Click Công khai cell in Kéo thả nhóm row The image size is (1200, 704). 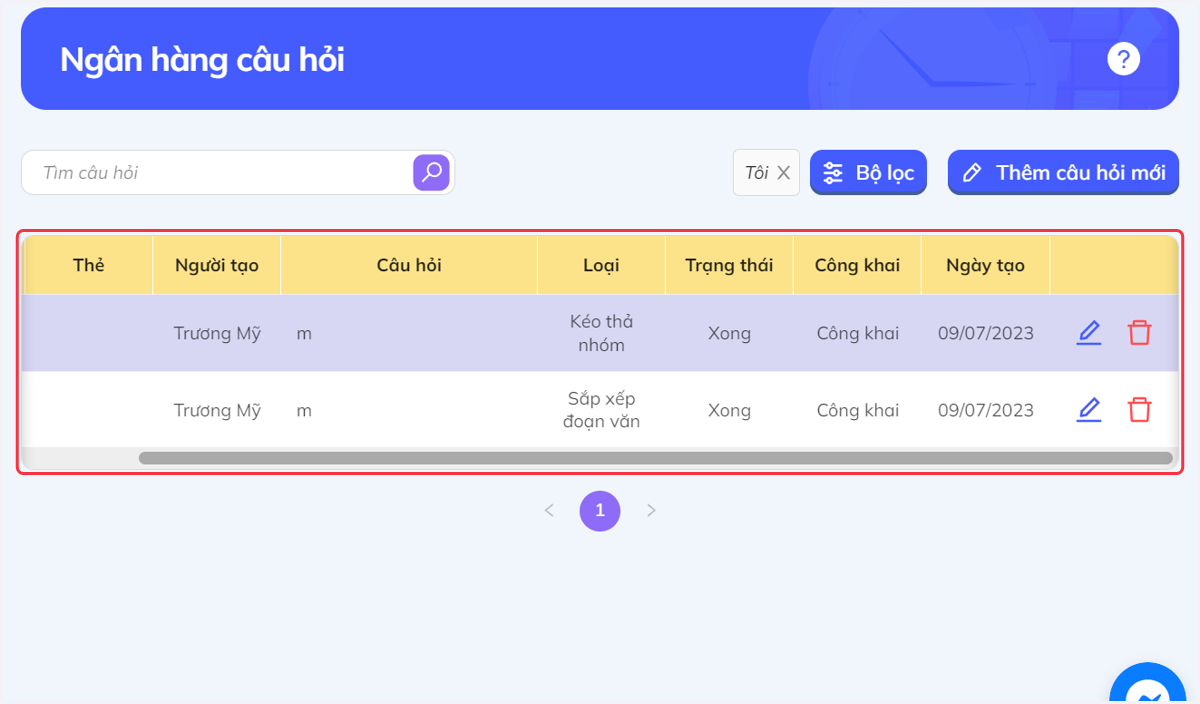coord(857,333)
